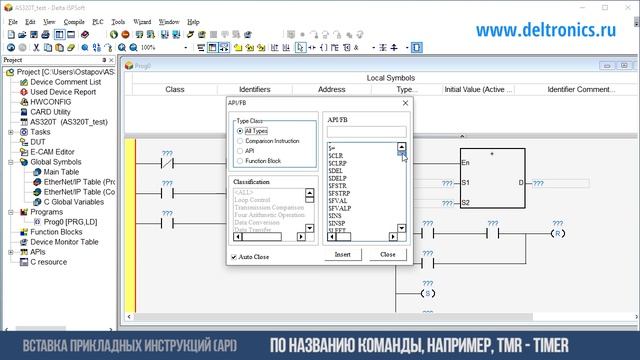Open the zoom percentage dropdown

[x=186, y=48]
